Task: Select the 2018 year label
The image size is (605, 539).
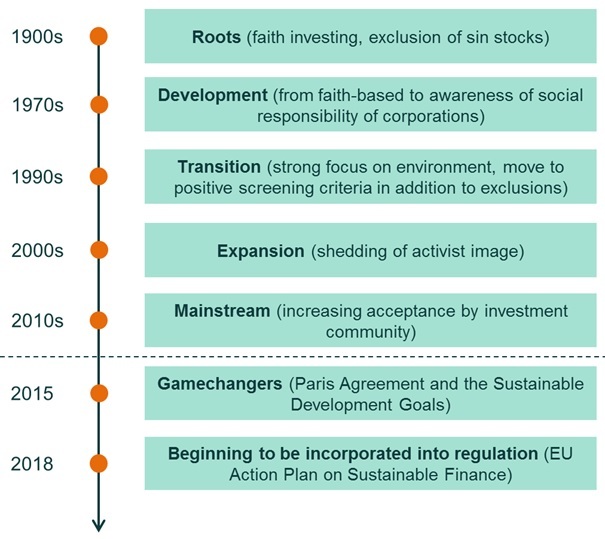Action: point(32,464)
